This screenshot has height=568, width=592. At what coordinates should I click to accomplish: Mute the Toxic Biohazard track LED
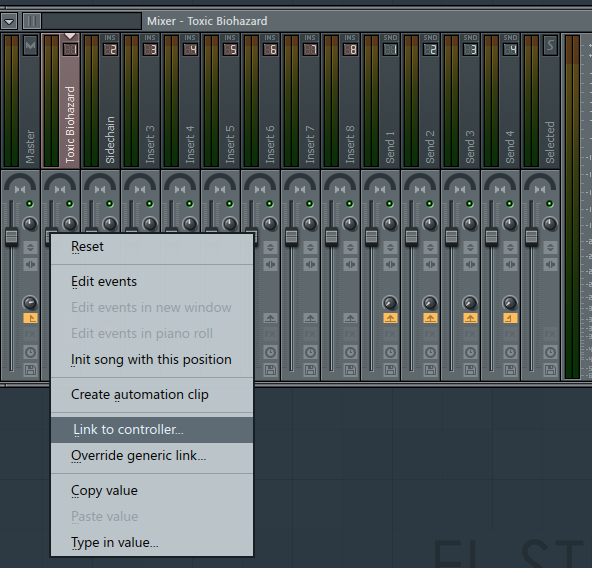tap(69, 204)
